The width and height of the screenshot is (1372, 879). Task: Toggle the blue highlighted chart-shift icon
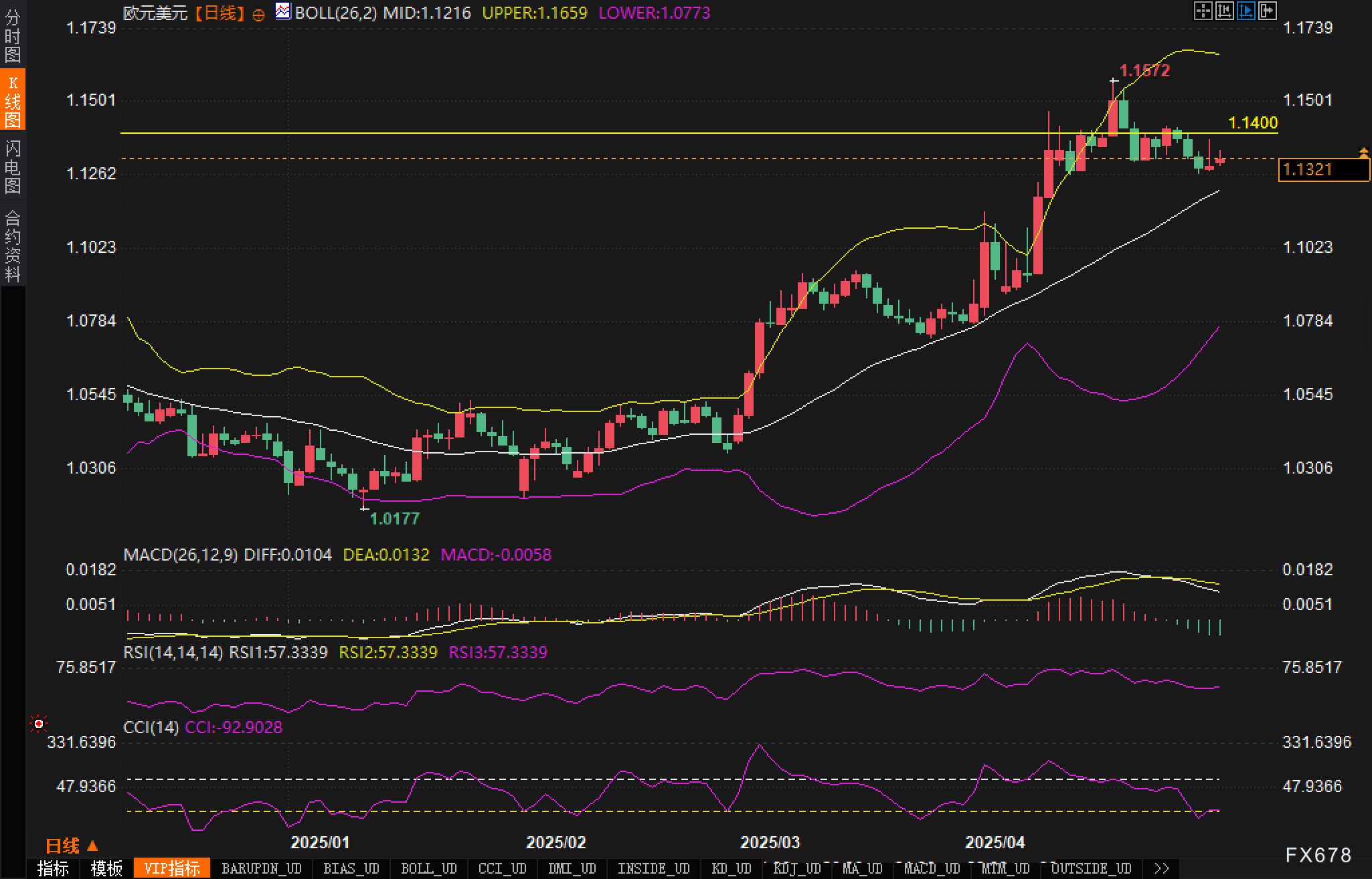pyautogui.click(x=1246, y=11)
